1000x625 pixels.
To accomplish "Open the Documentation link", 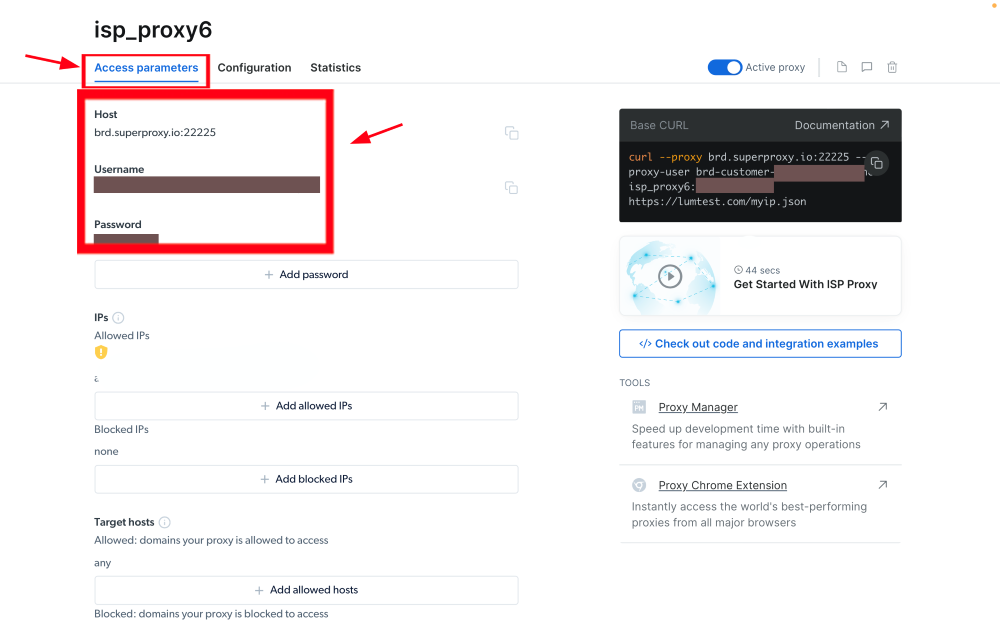I will (836, 125).
